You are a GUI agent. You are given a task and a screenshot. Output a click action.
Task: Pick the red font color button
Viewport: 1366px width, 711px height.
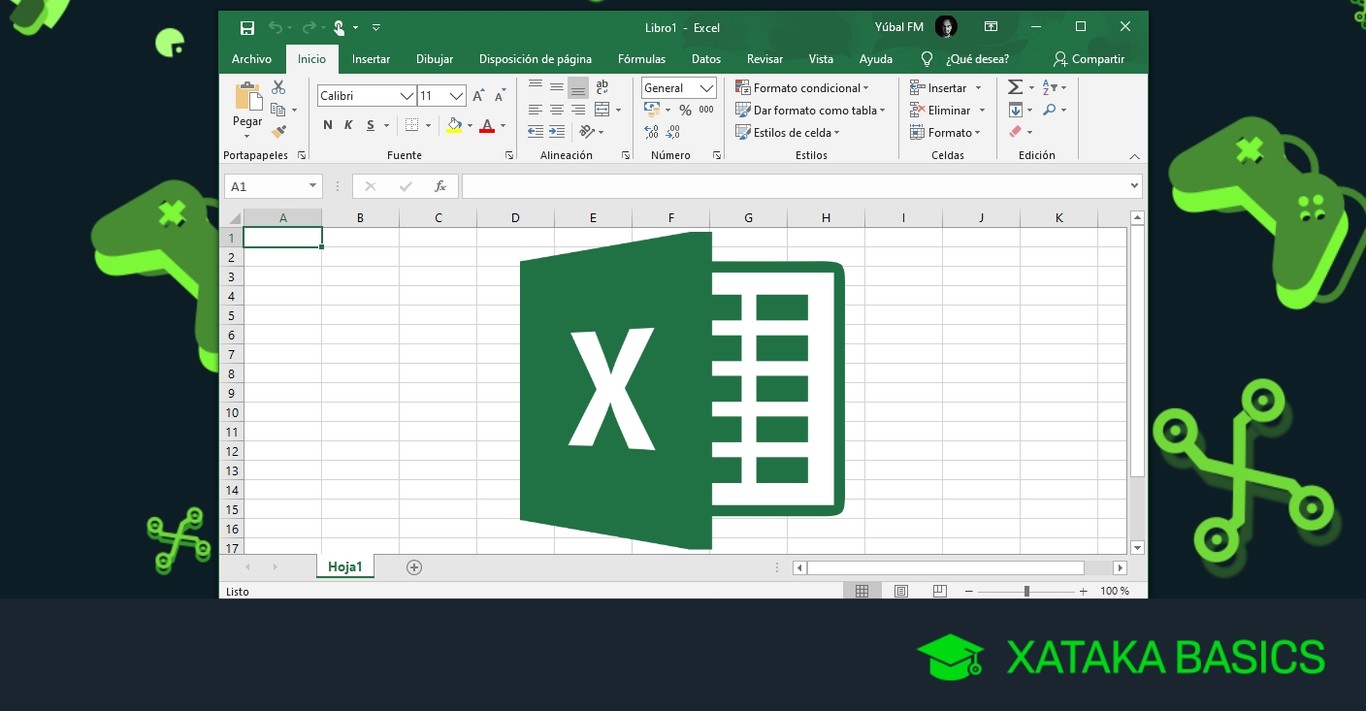(487, 125)
